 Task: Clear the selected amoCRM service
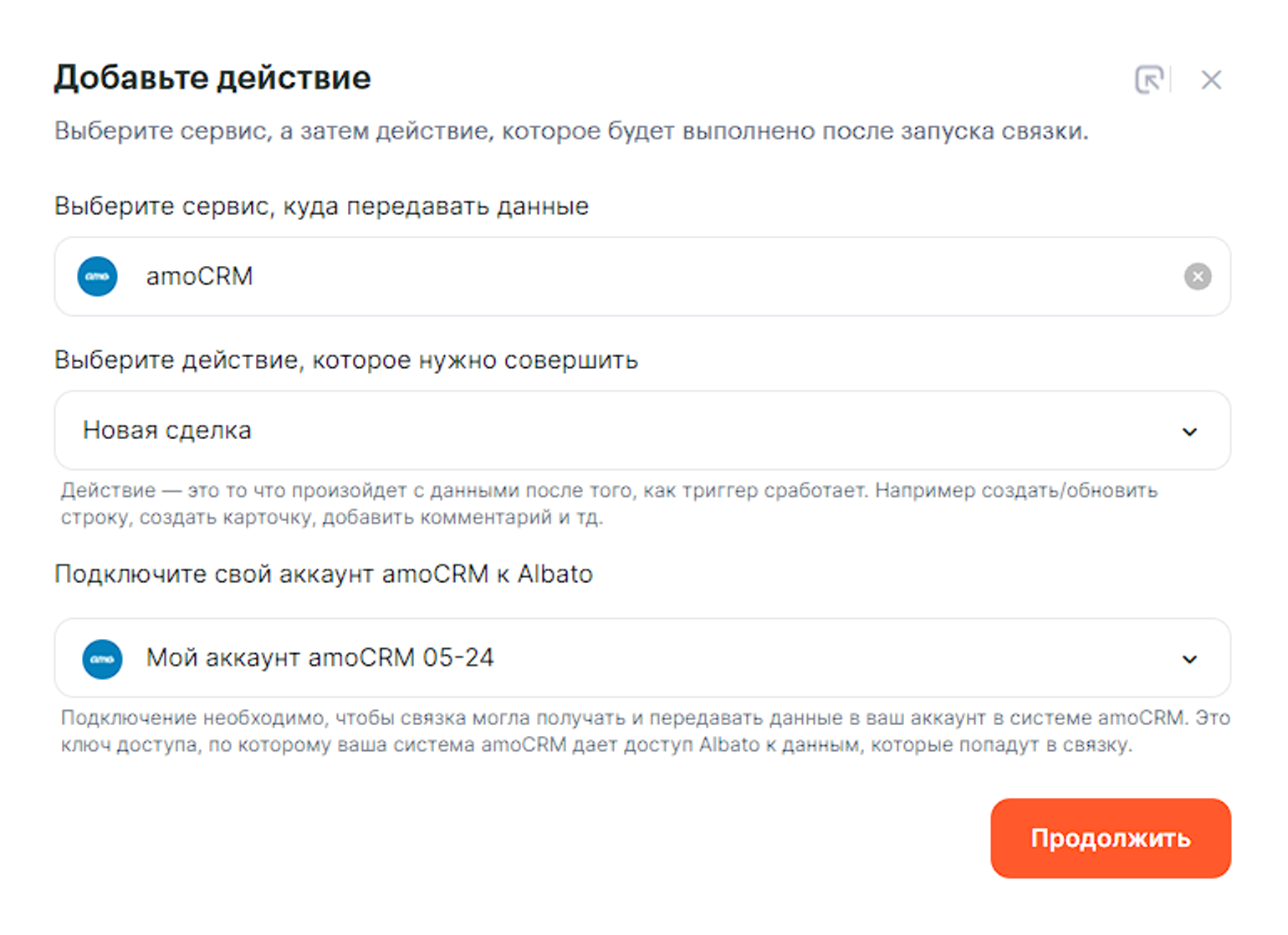1197,277
